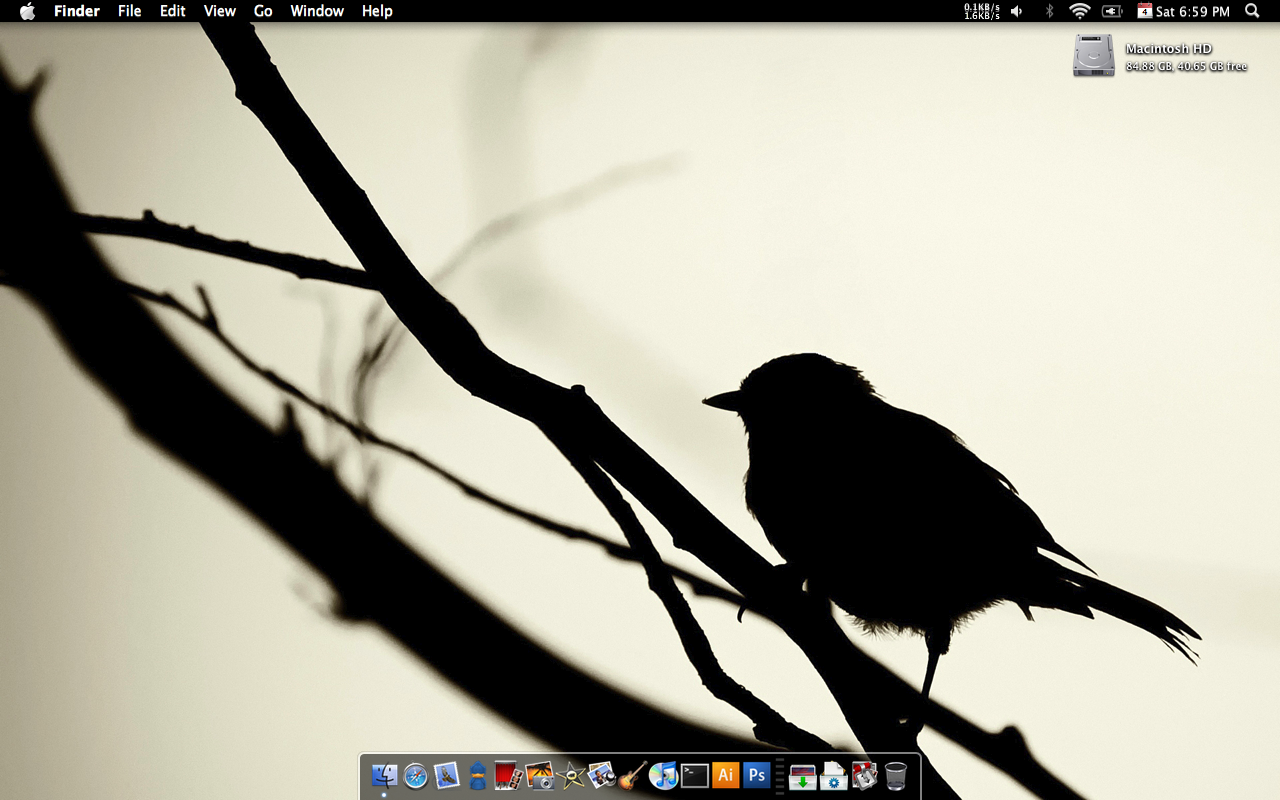Screen dimensions: 1280x800
Task: Open Mail stamp icon in Dock
Action: tap(447, 775)
